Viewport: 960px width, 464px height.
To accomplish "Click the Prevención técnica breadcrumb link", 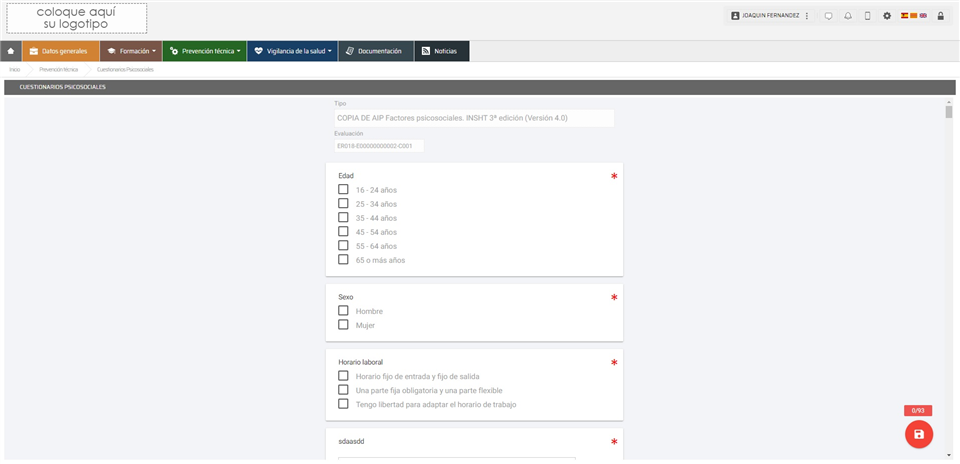I will [59, 70].
